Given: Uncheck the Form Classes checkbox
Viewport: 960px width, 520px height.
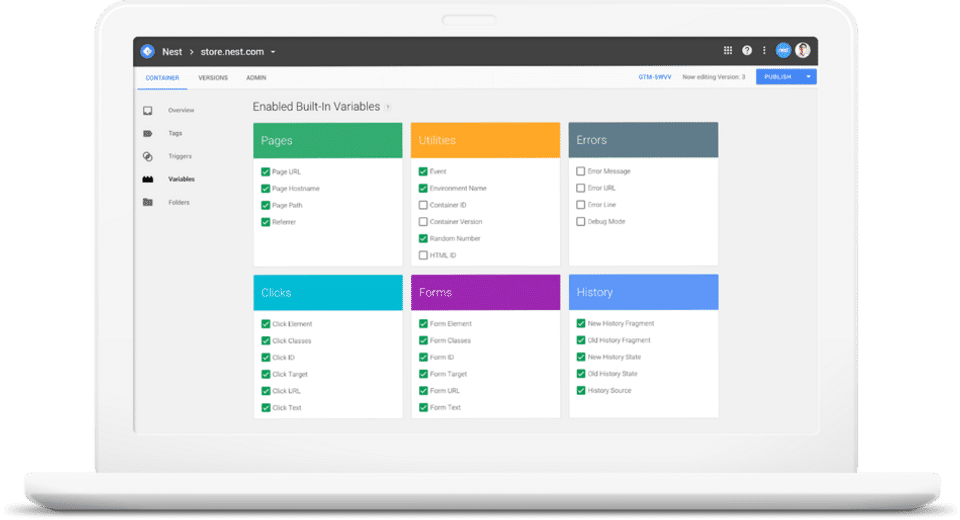Looking at the screenshot, I should click(423, 341).
